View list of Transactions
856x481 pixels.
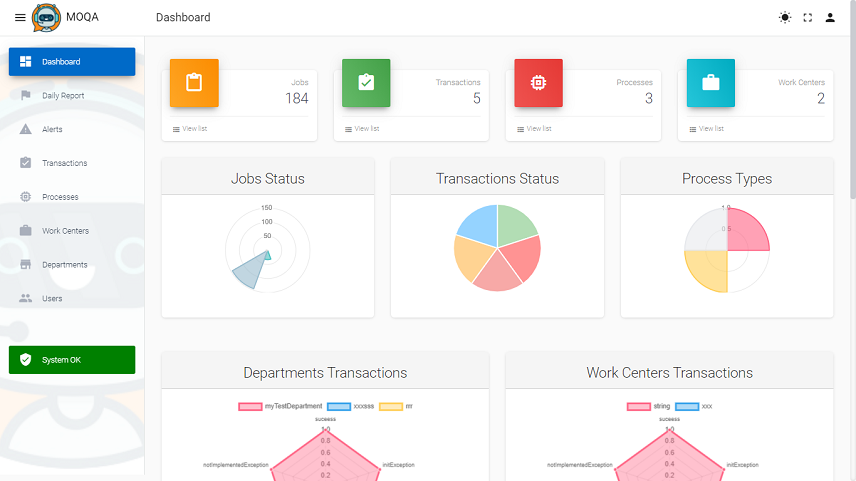coord(362,129)
